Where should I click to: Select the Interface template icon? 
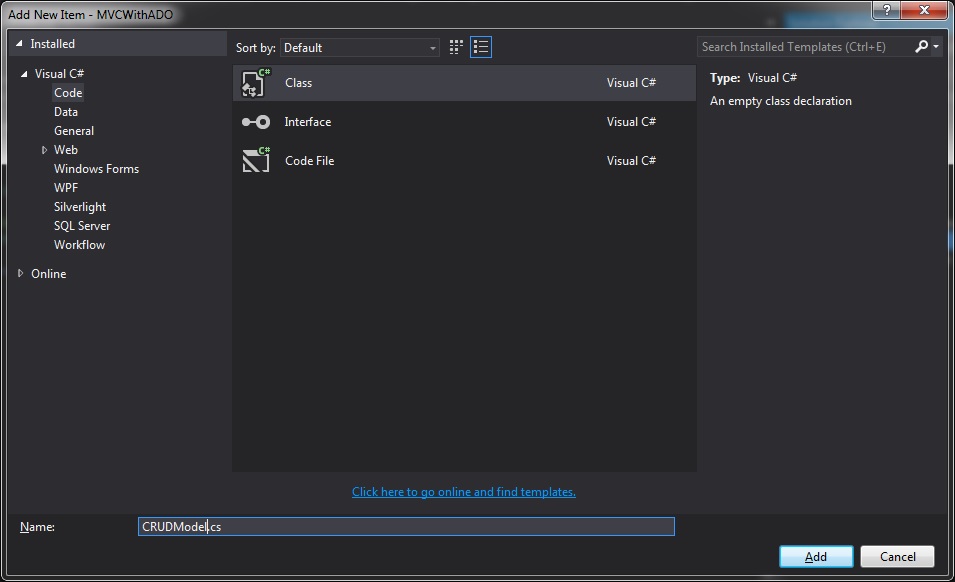click(256, 122)
